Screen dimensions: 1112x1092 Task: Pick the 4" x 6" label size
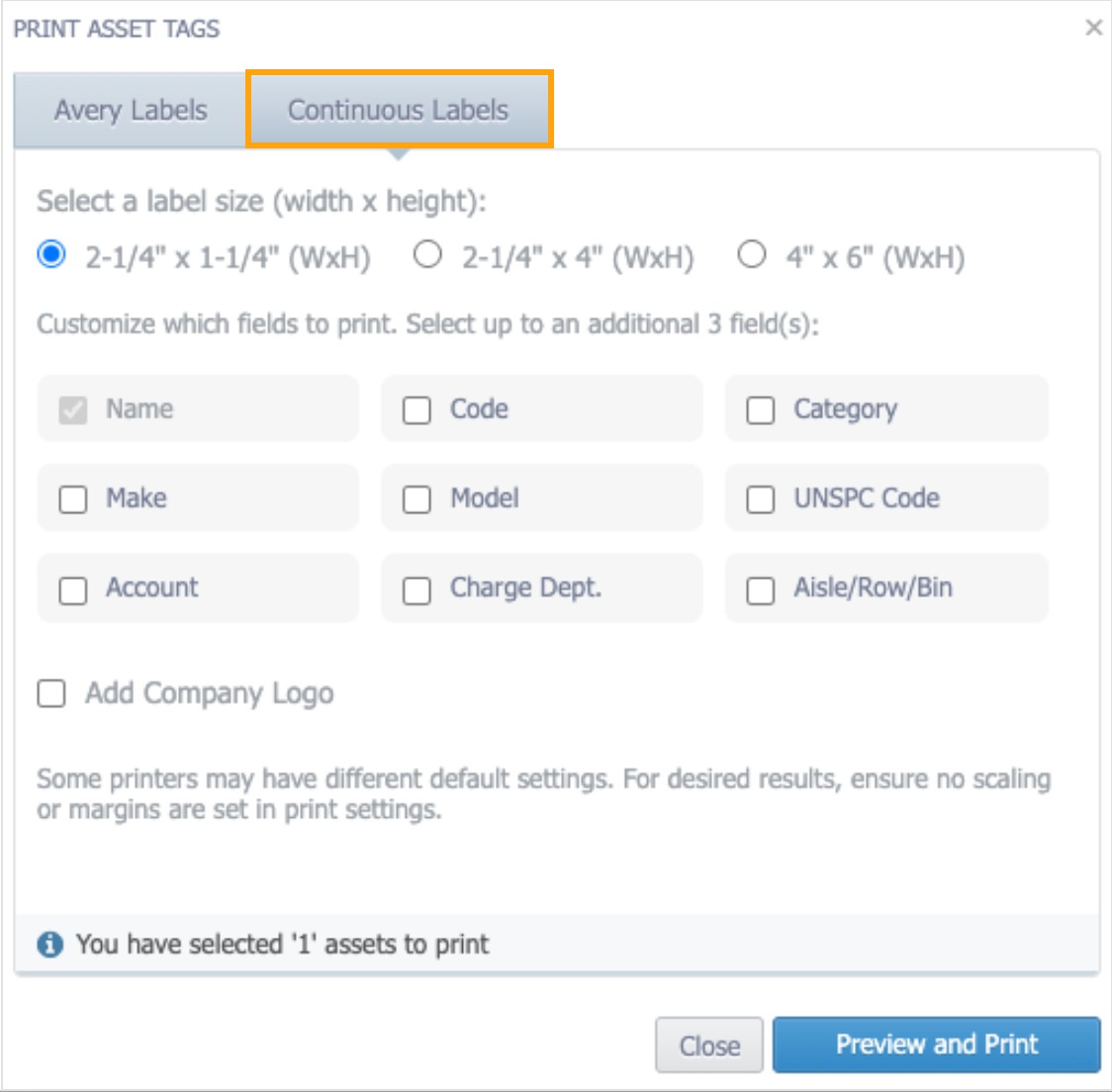[x=752, y=255]
